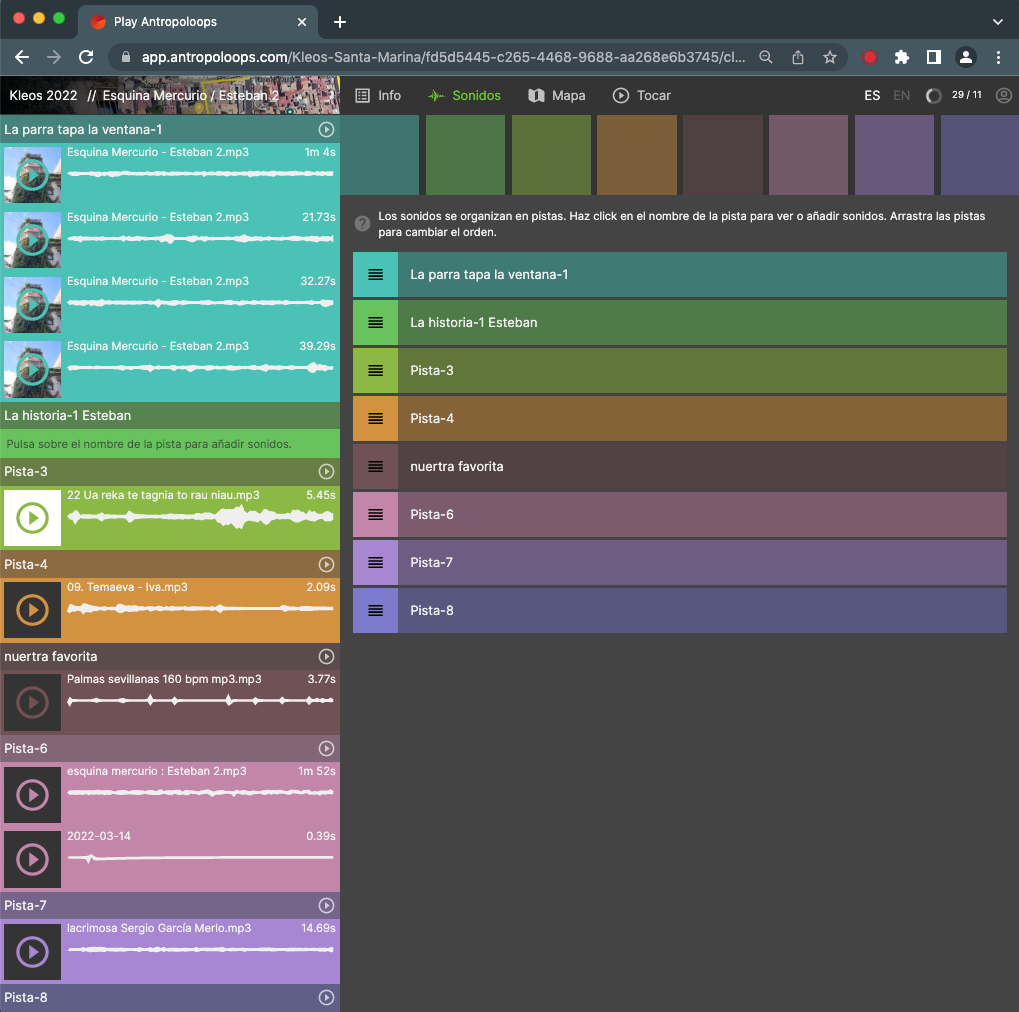
Task: Play the Temaeva - Iva.mp3 sound
Action: 32,610
